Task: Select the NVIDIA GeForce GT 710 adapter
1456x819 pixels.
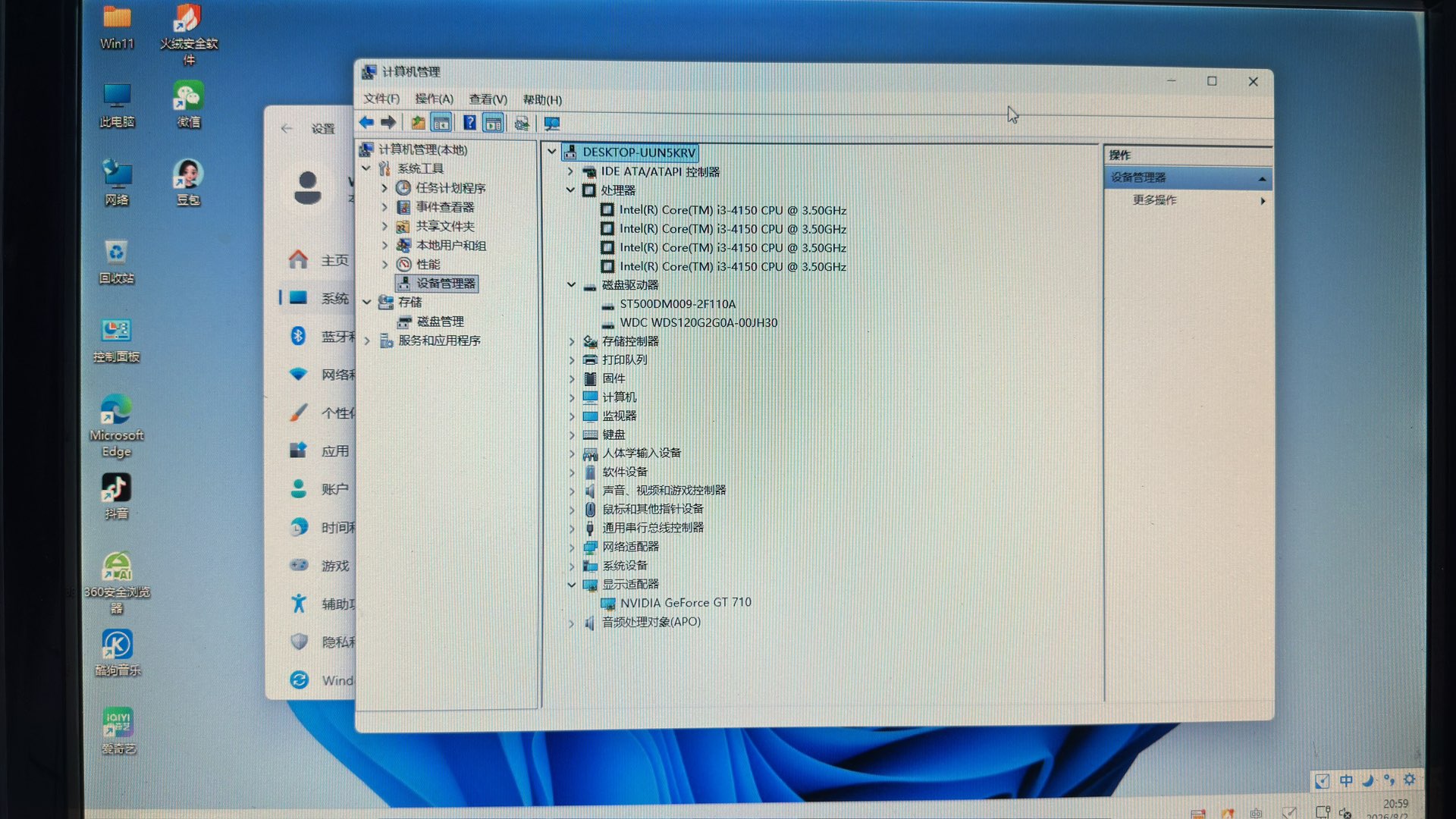Action: click(x=676, y=603)
